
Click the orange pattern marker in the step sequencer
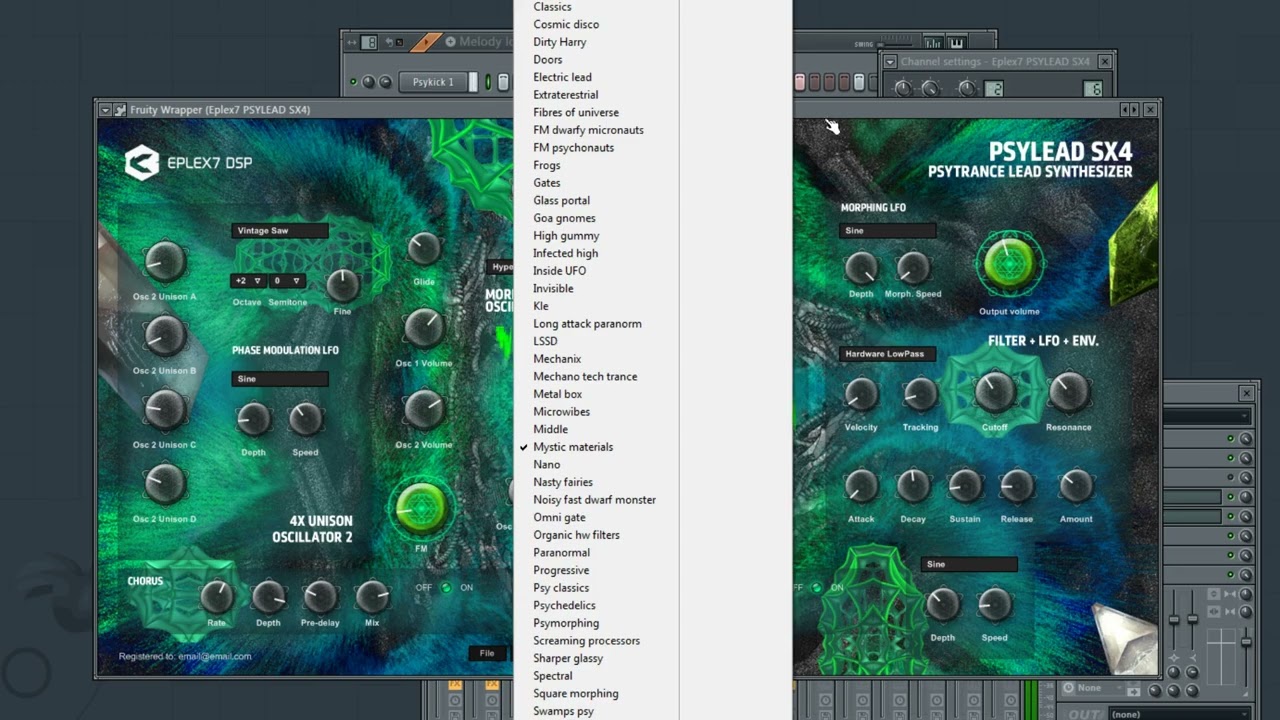tap(425, 42)
